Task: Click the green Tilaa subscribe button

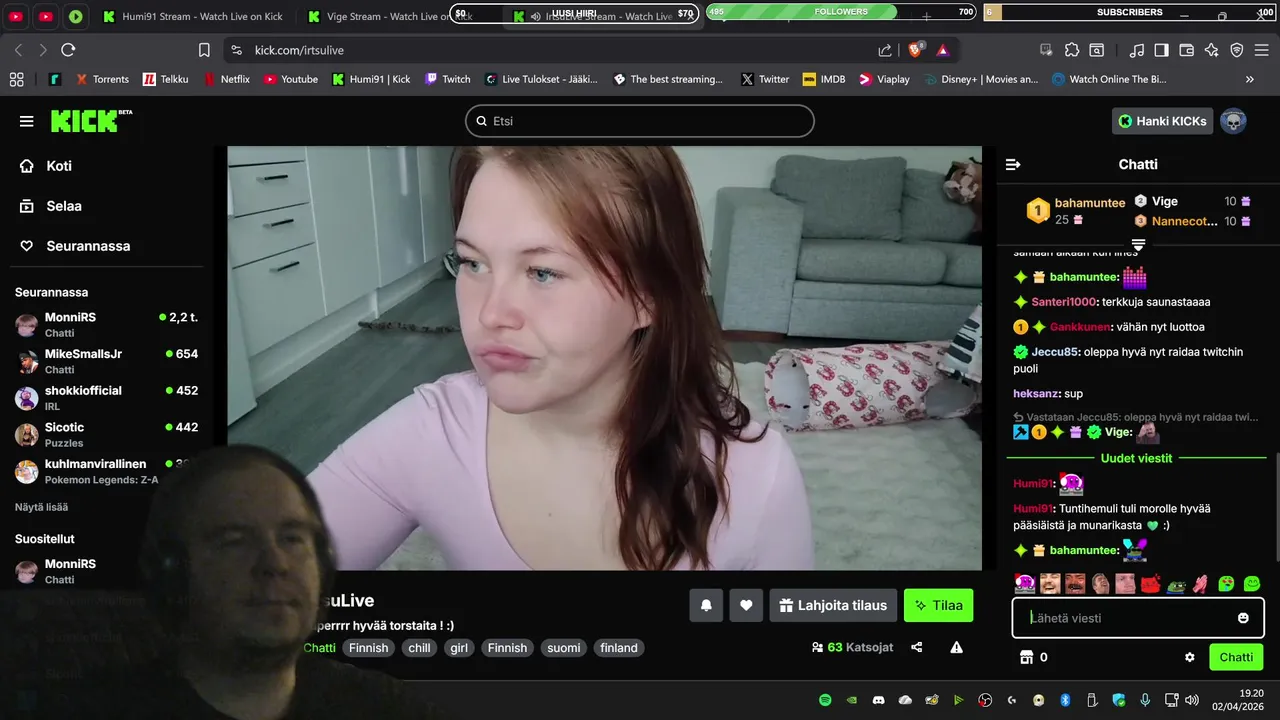Action: point(938,605)
